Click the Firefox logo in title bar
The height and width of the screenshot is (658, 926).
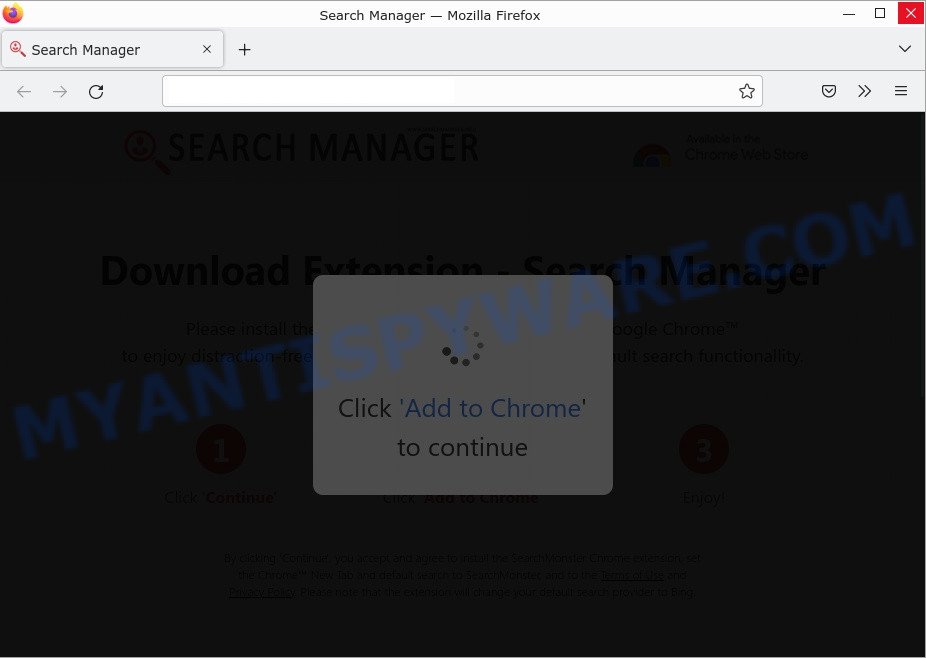pyautogui.click(x=12, y=13)
